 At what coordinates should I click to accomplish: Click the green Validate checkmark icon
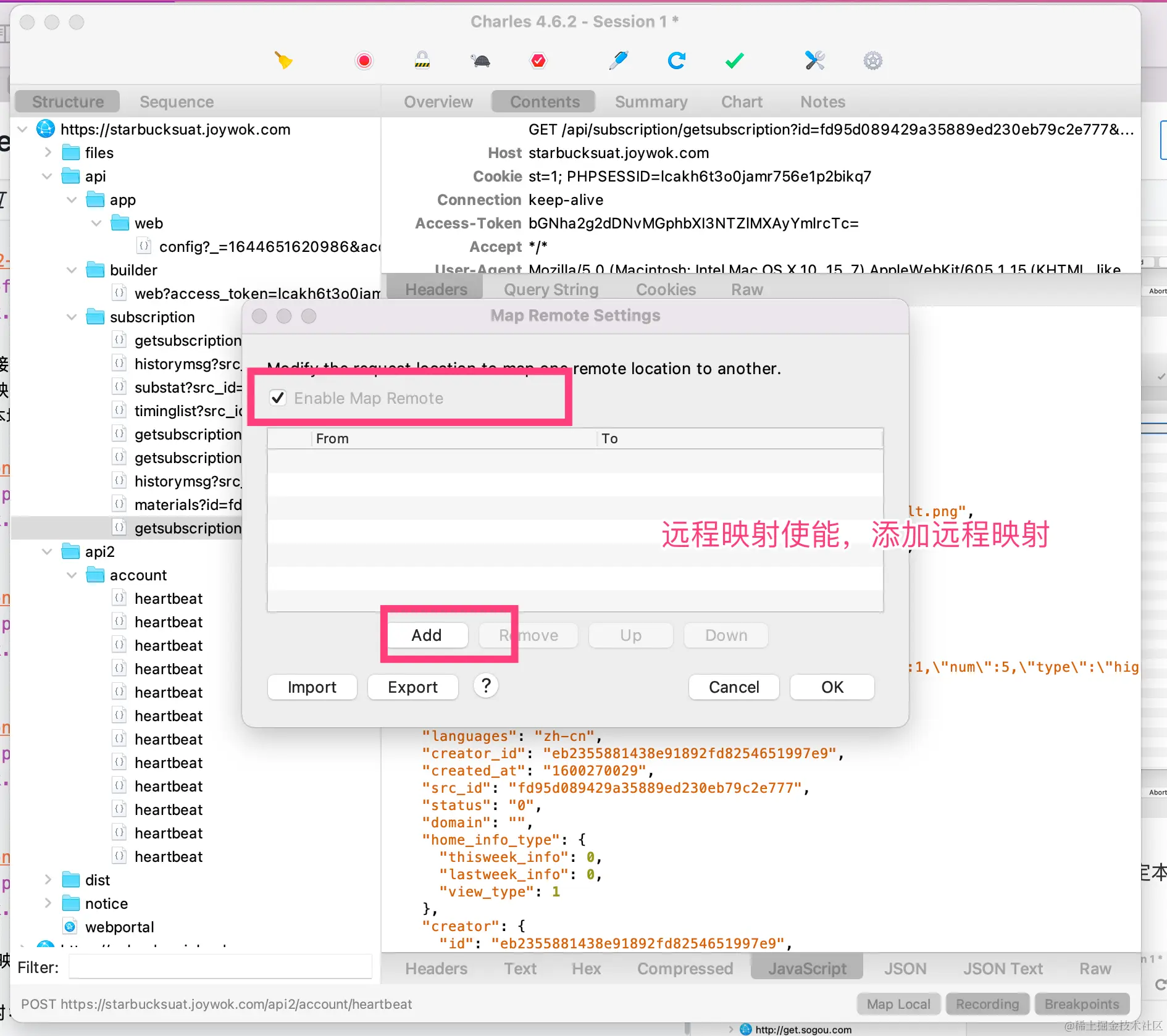tap(735, 61)
